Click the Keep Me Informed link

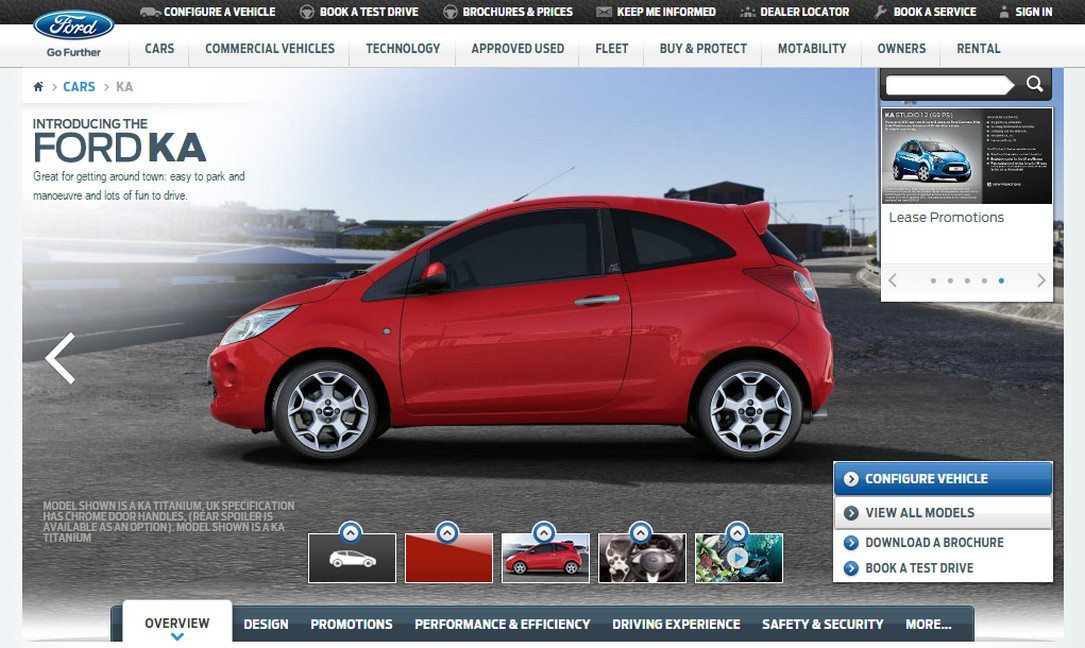666,12
